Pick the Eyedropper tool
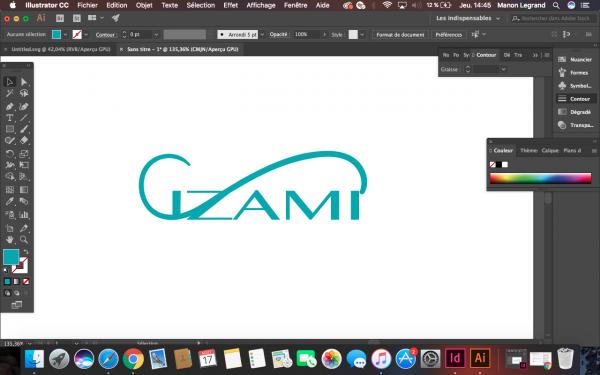Screen dimensions: 600x375 pos(10,202)
